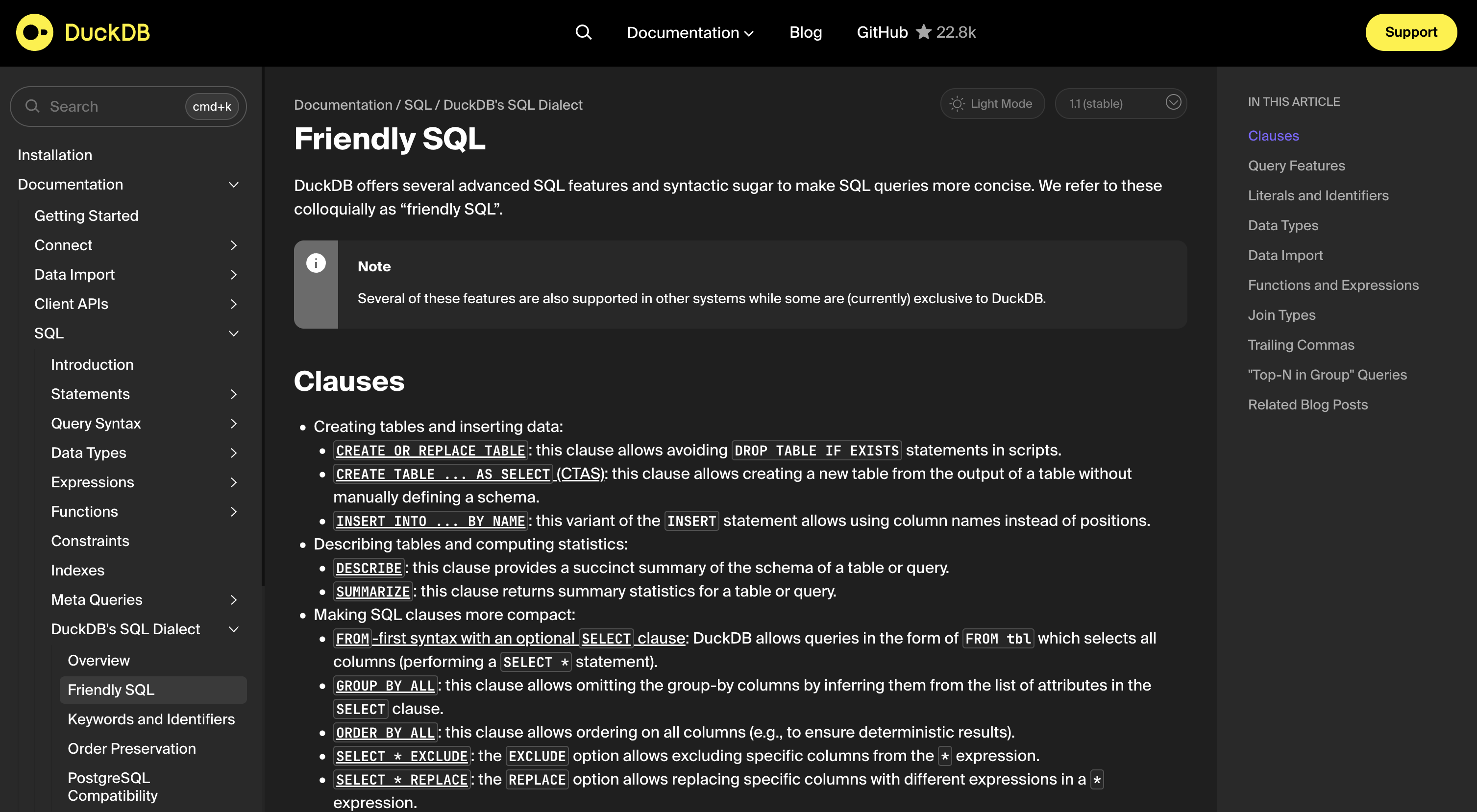The image size is (1477, 812).
Task: Collapse the Documentation section chevron in the sidebar
Action: coord(233,185)
